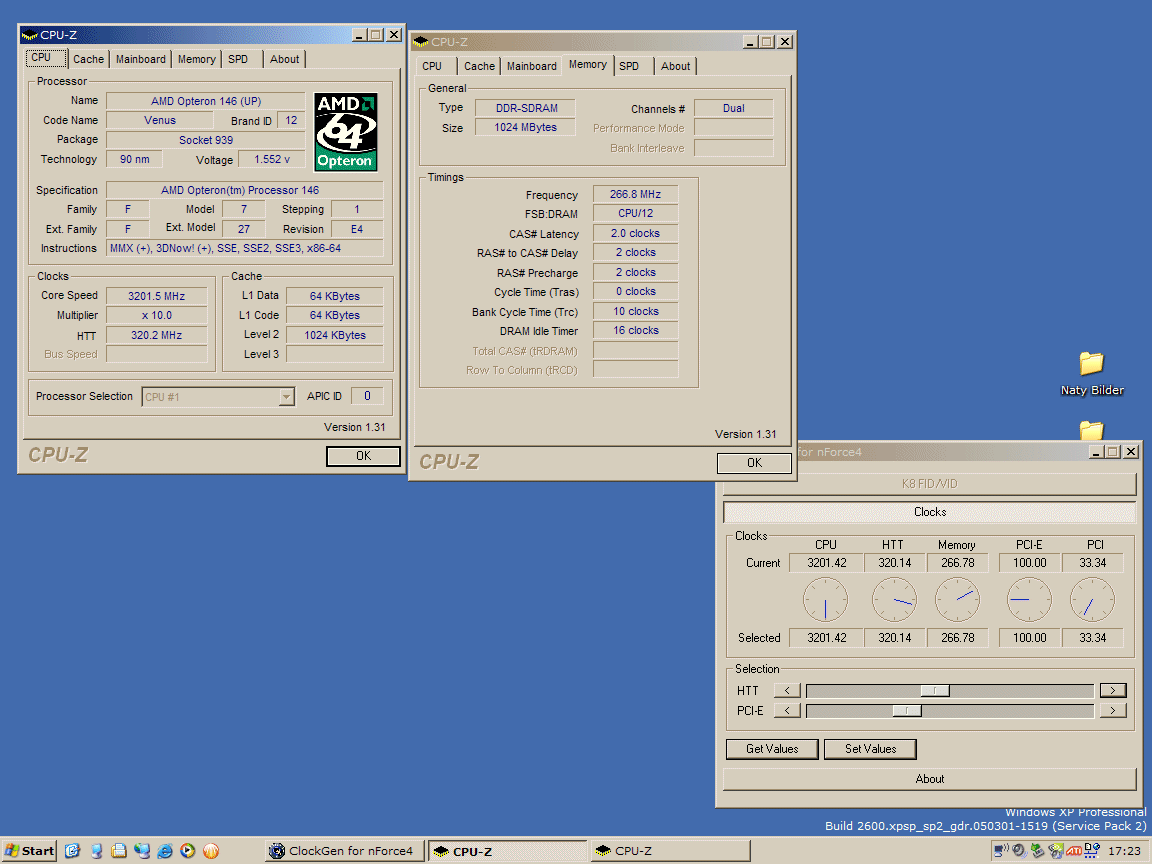Click Set Values in ClockGen
The height and width of the screenshot is (864, 1152).
871,749
